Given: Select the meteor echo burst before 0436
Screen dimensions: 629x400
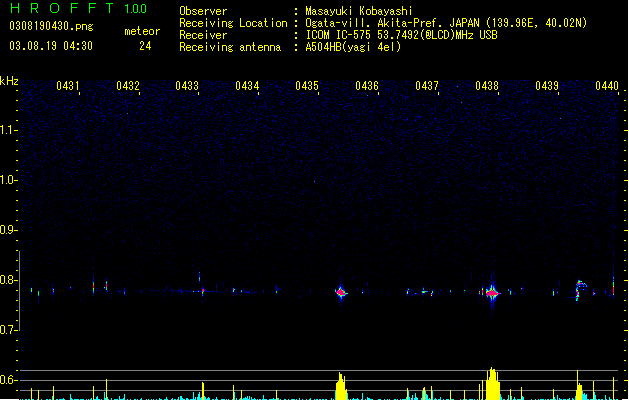Looking at the screenshot, I should click(341, 292).
